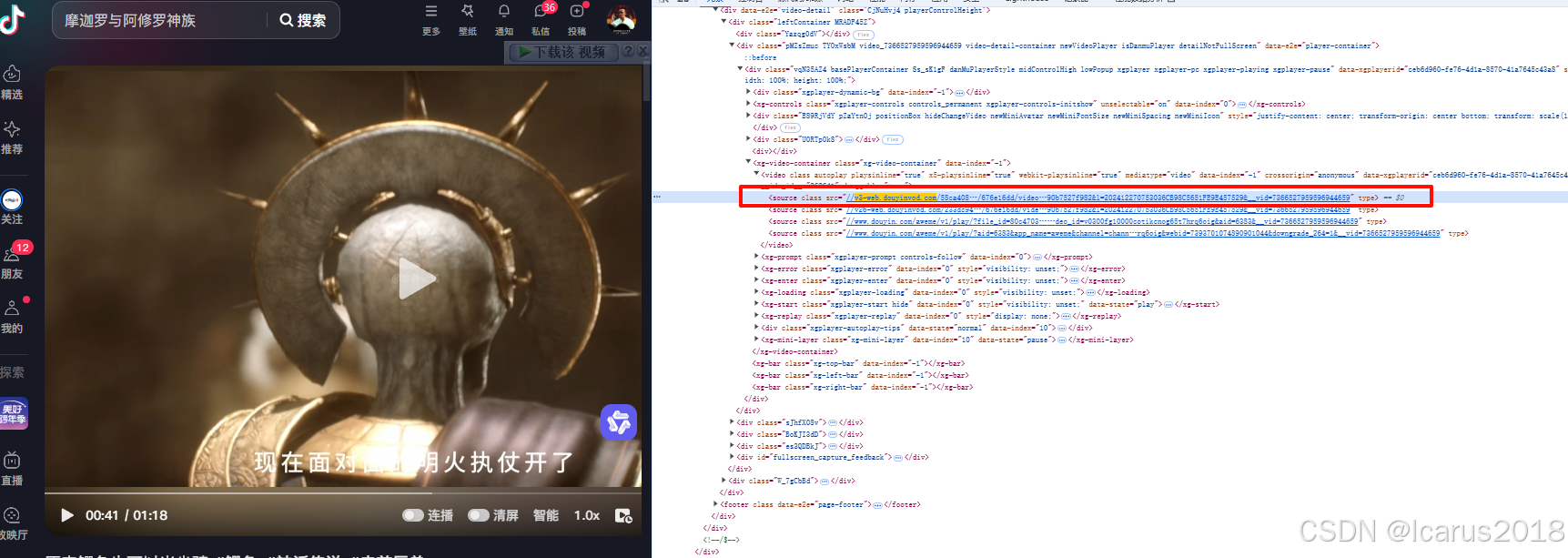Open the 放映厅 screening room section

tap(13, 524)
